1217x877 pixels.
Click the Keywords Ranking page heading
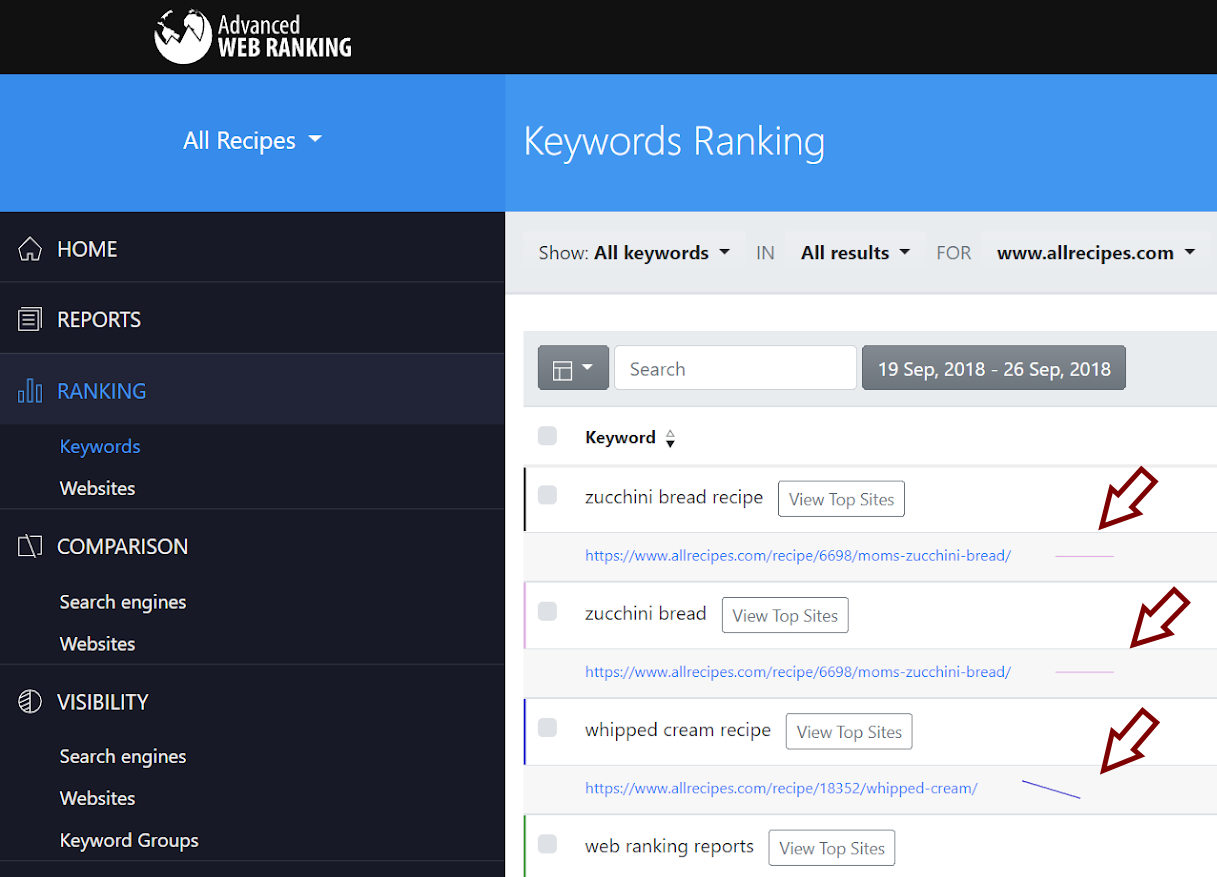[x=674, y=141]
